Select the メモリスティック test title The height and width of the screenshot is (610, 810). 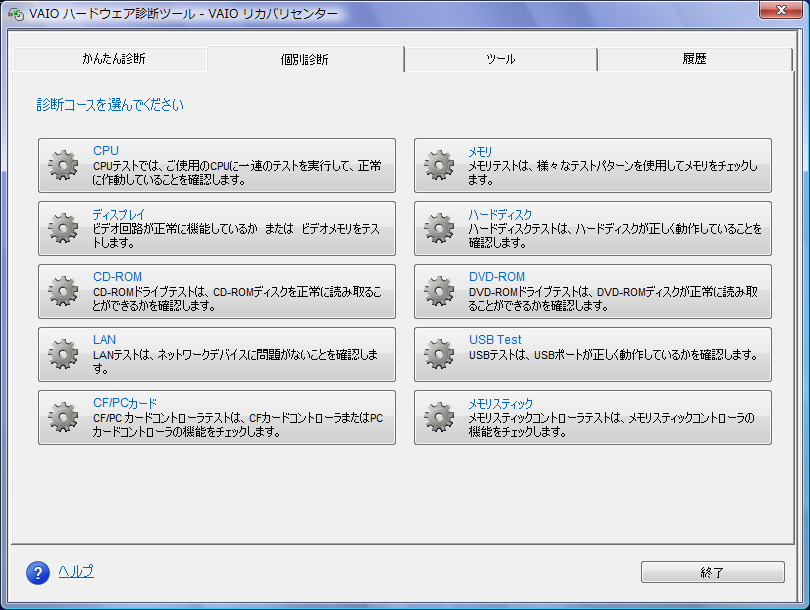pos(500,403)
